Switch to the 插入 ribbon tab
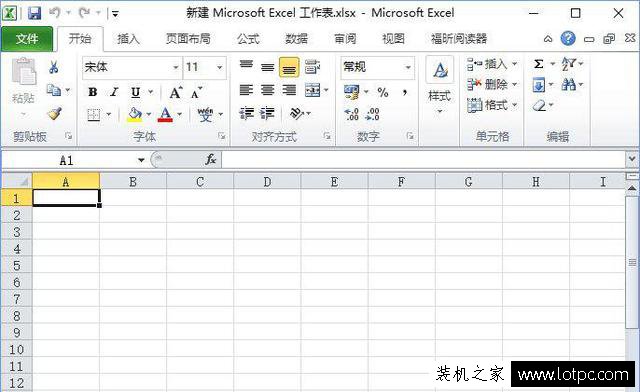640x392 pixels. 129,39
